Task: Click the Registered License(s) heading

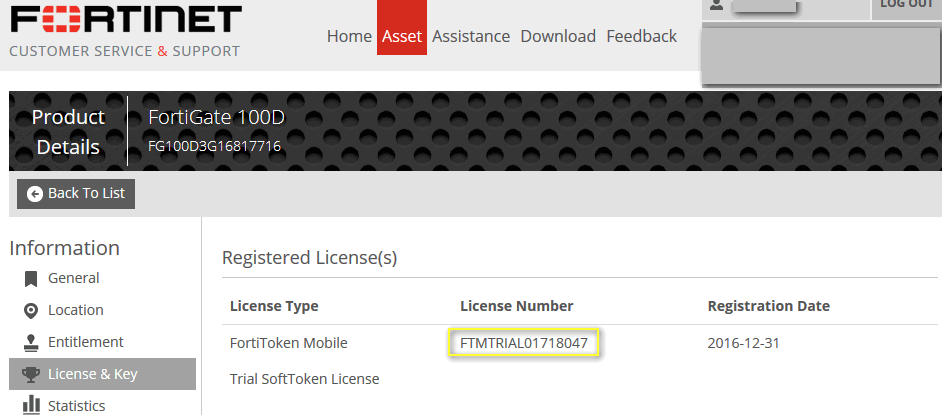Action: click(309, 258)
